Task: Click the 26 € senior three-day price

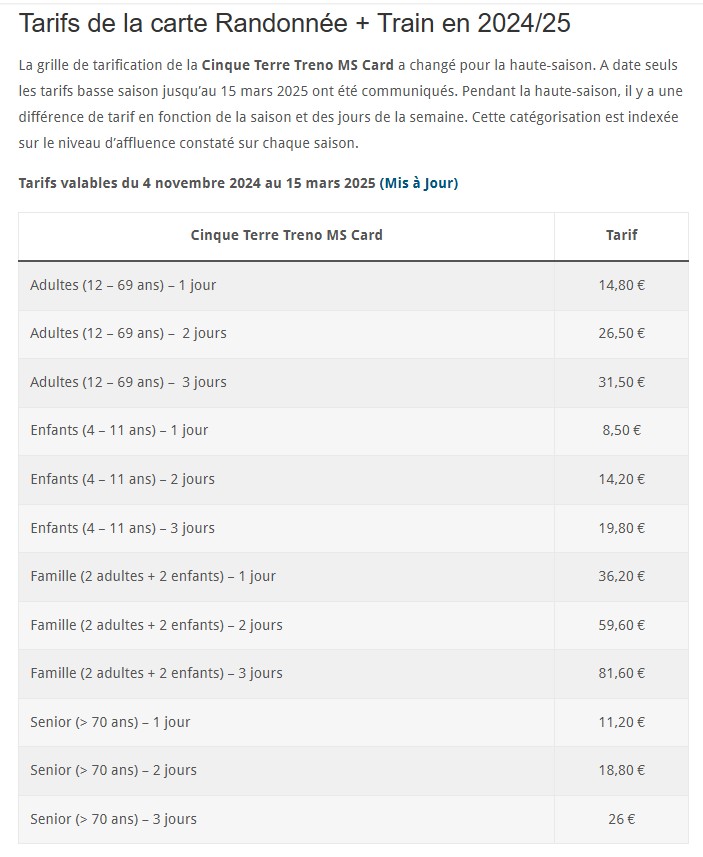Action: coord(622,819)
